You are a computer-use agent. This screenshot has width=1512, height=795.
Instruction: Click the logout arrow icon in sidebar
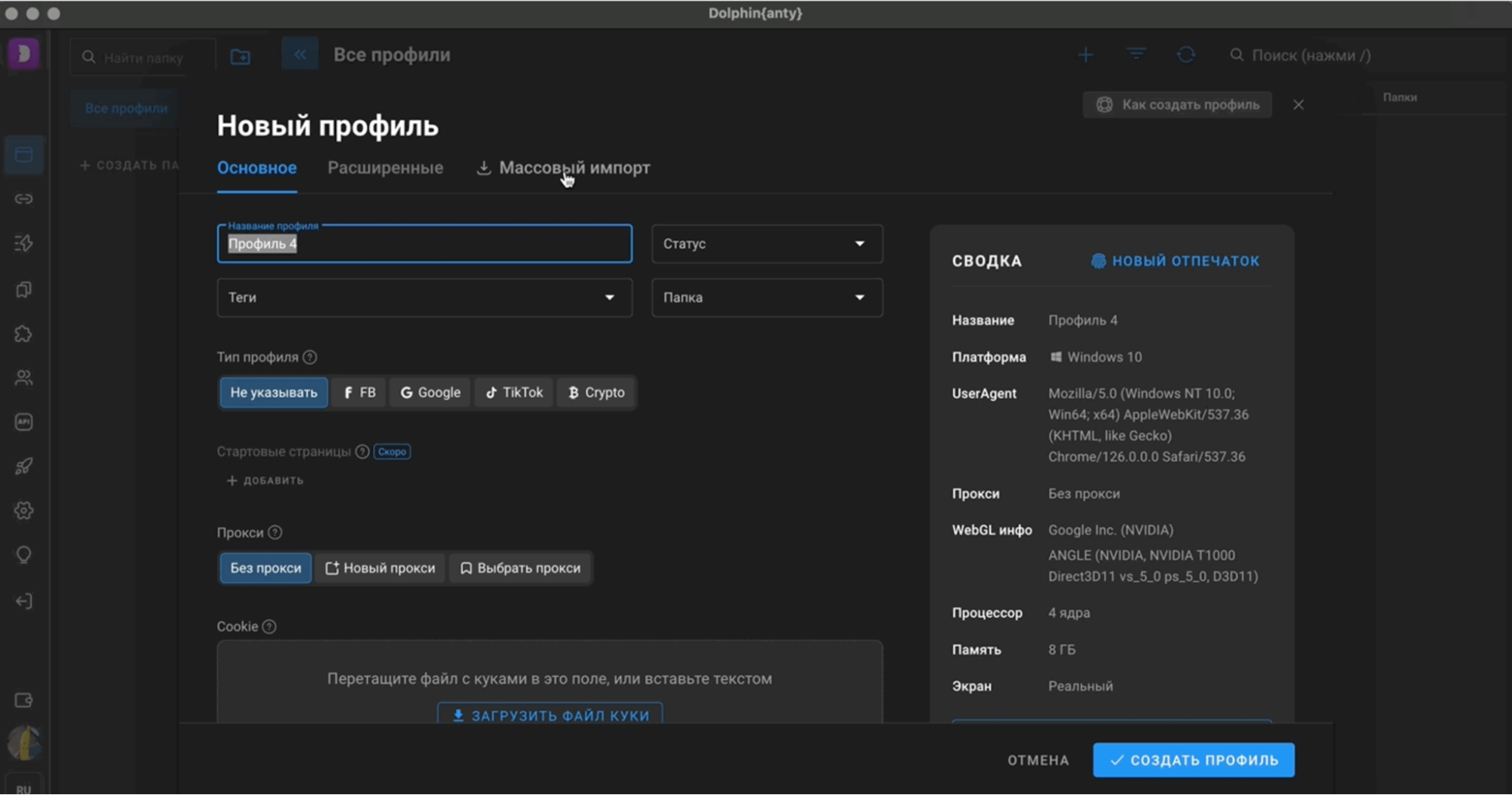click(23, 601)
